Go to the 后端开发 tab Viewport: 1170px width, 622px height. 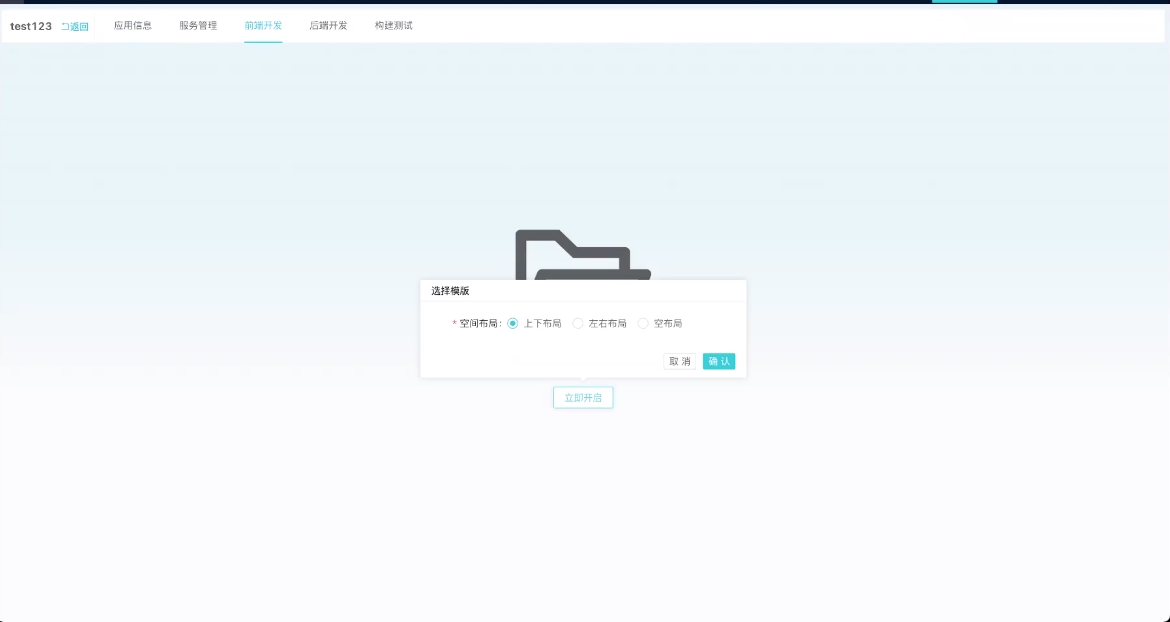[x=329, y=26]
